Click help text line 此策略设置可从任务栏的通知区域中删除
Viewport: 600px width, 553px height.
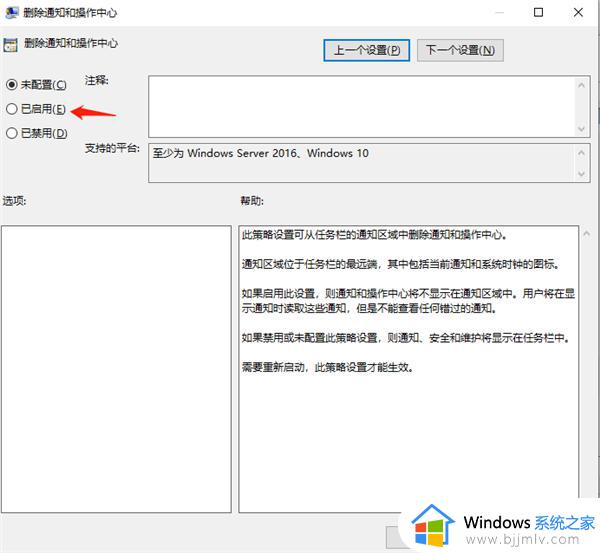tap(374, 235)
